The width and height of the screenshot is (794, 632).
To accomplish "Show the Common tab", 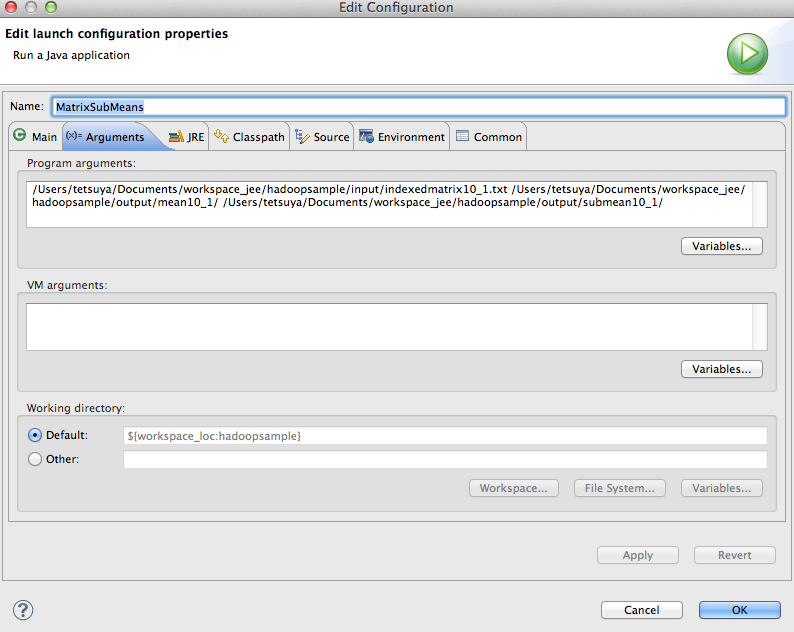I will [489, 137].
